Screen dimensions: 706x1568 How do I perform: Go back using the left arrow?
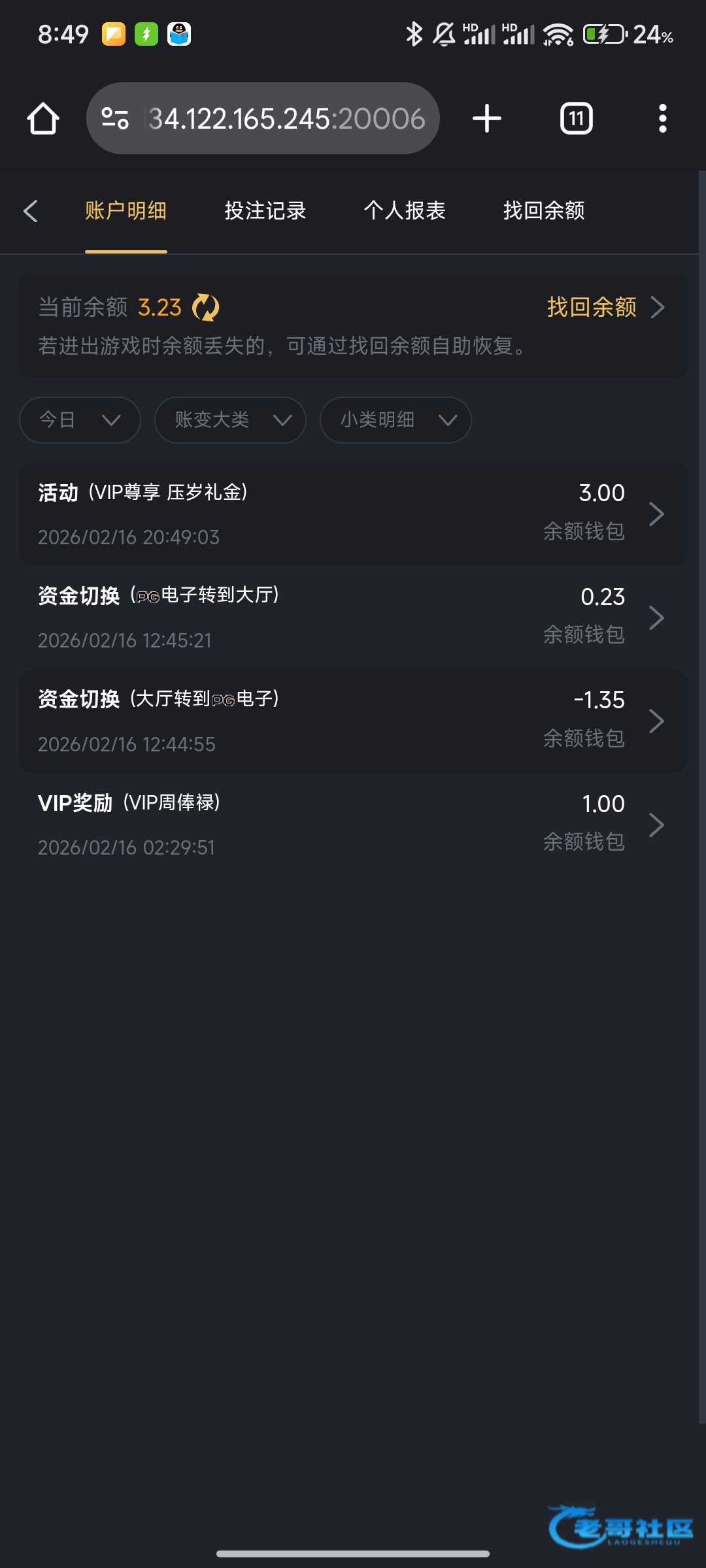(30, 211)
